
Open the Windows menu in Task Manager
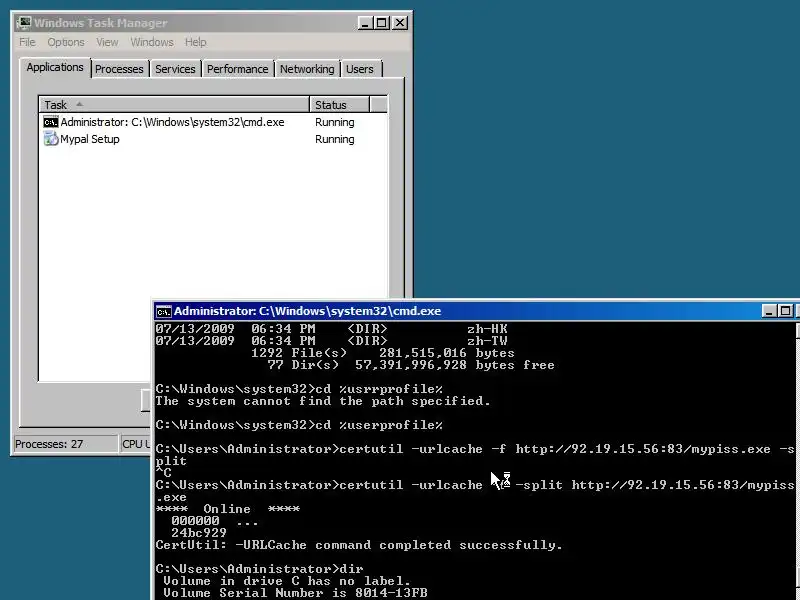[x=152, y=42]
